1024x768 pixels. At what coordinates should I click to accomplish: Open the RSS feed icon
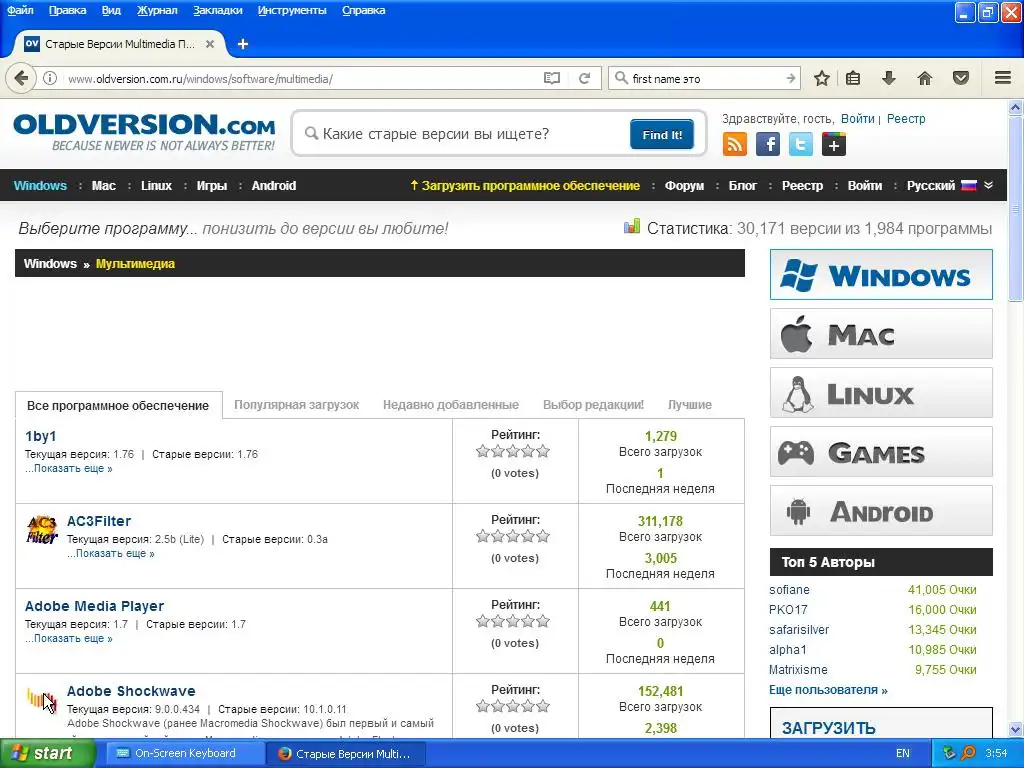pyautogui.click(x=735, y=144)
